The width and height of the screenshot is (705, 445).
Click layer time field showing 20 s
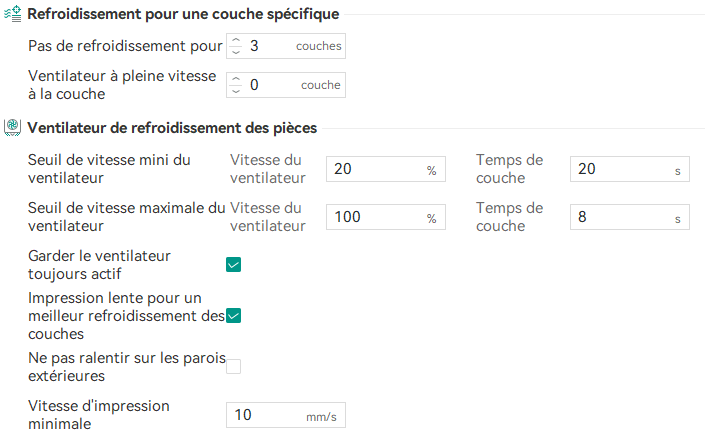(x=620, y=170)
